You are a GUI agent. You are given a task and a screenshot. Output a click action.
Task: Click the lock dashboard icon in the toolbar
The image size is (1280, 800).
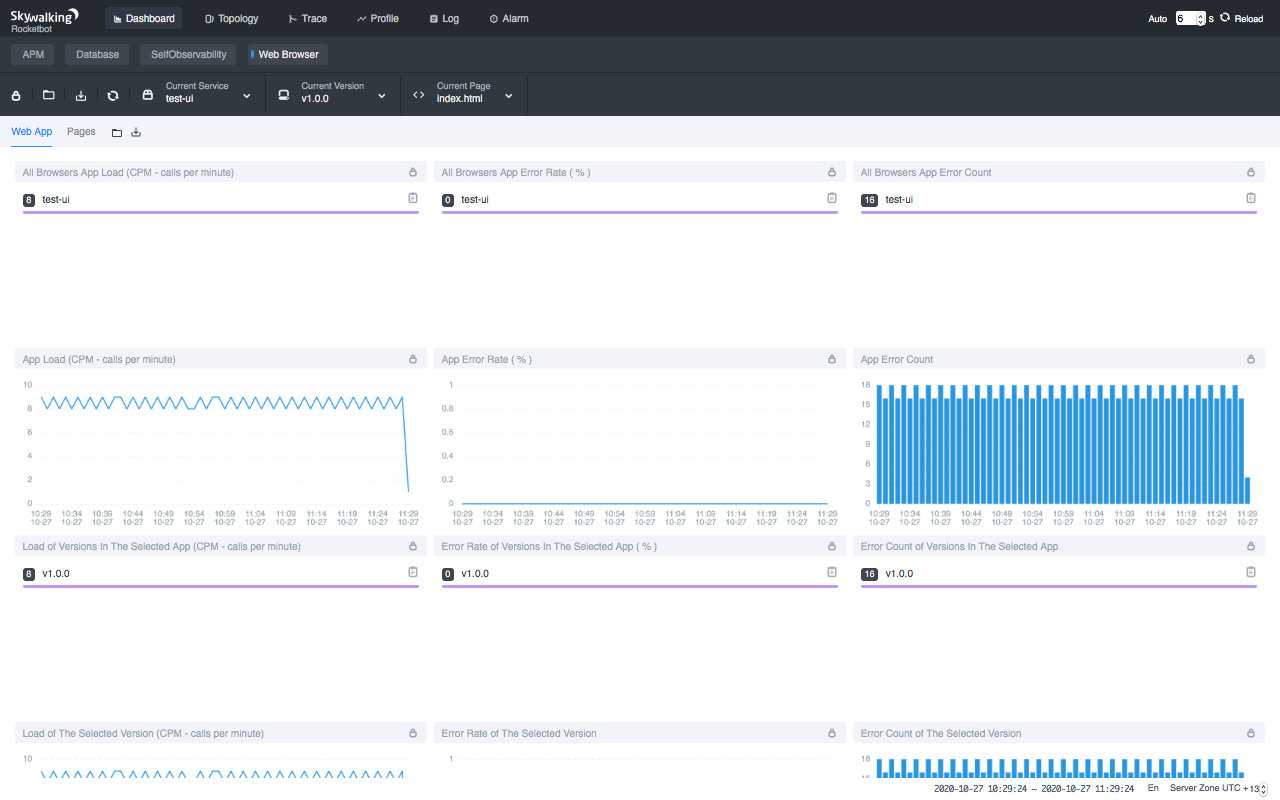tap(15, 95)
